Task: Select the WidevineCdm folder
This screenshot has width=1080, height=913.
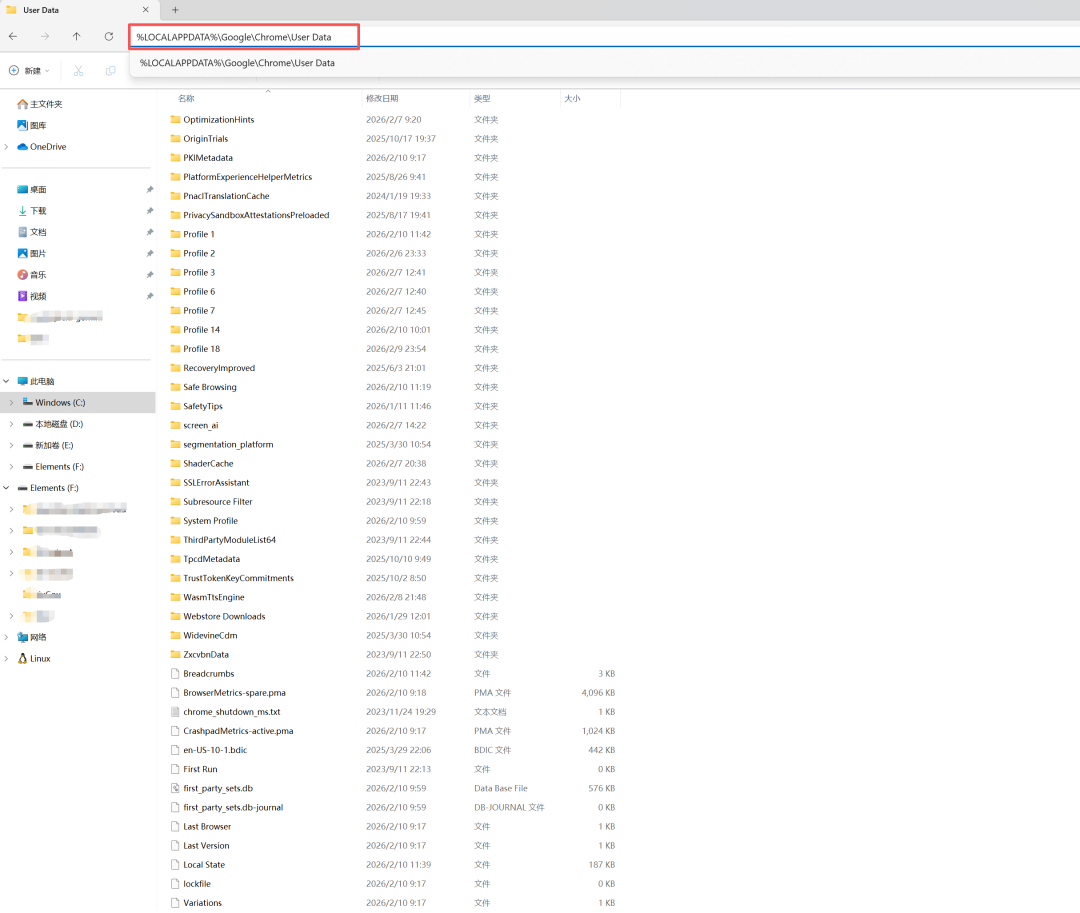Action: (211, 636)
